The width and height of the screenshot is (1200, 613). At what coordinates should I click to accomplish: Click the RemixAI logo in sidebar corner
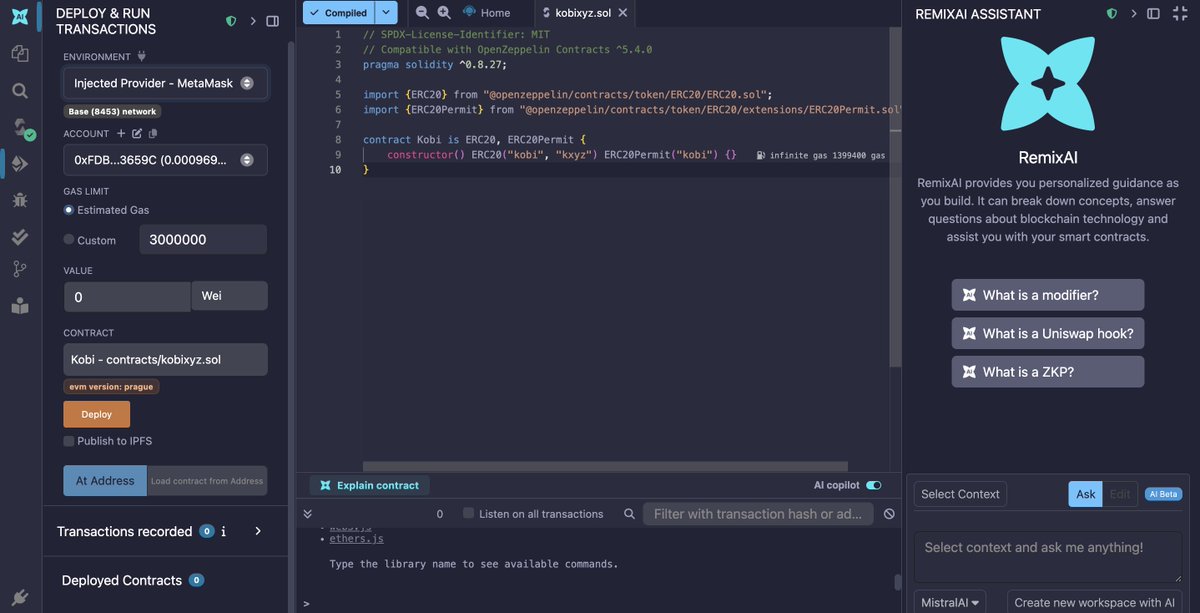point(20,17)
